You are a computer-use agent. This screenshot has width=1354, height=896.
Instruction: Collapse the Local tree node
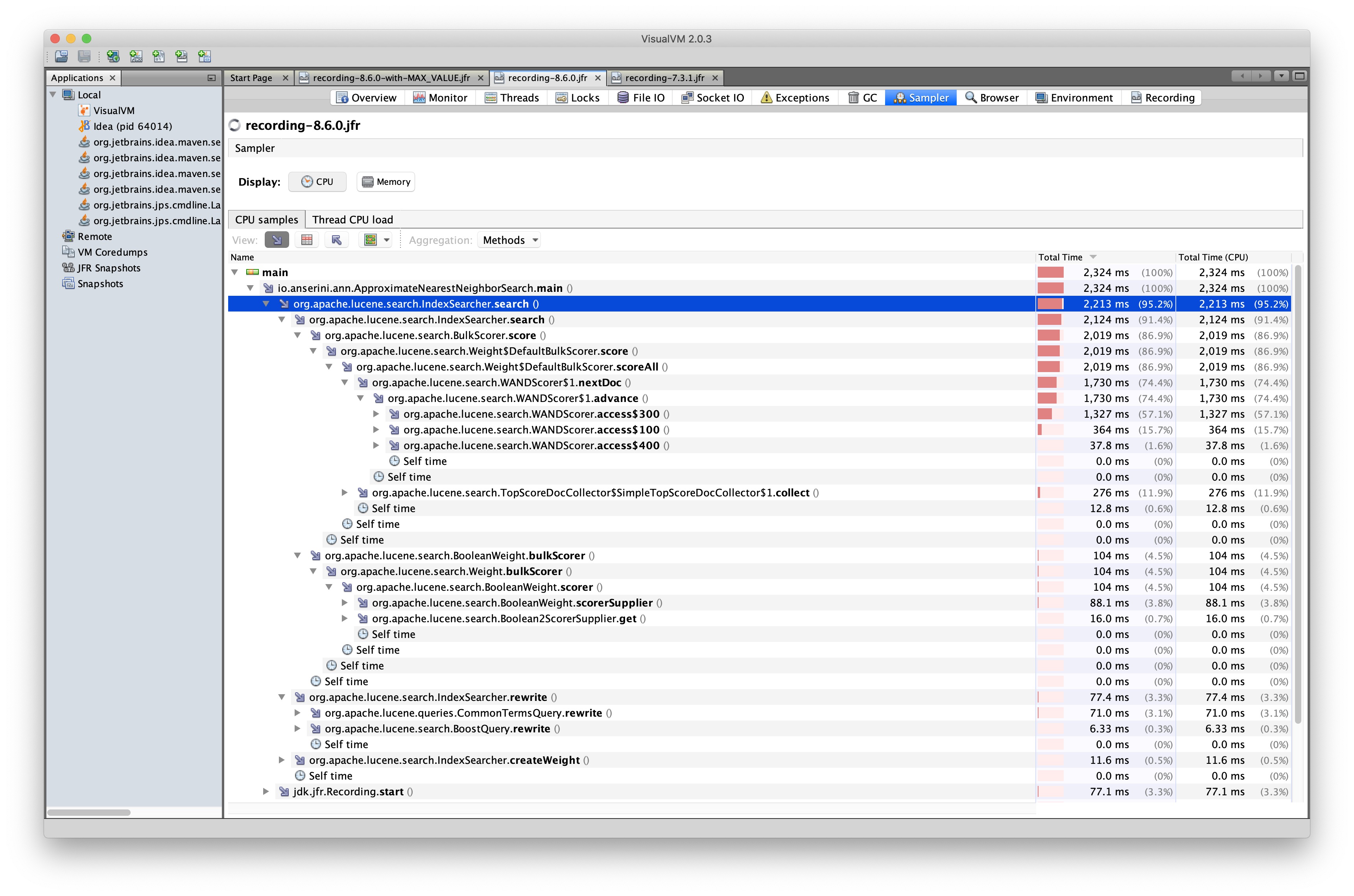click(53, 95)
